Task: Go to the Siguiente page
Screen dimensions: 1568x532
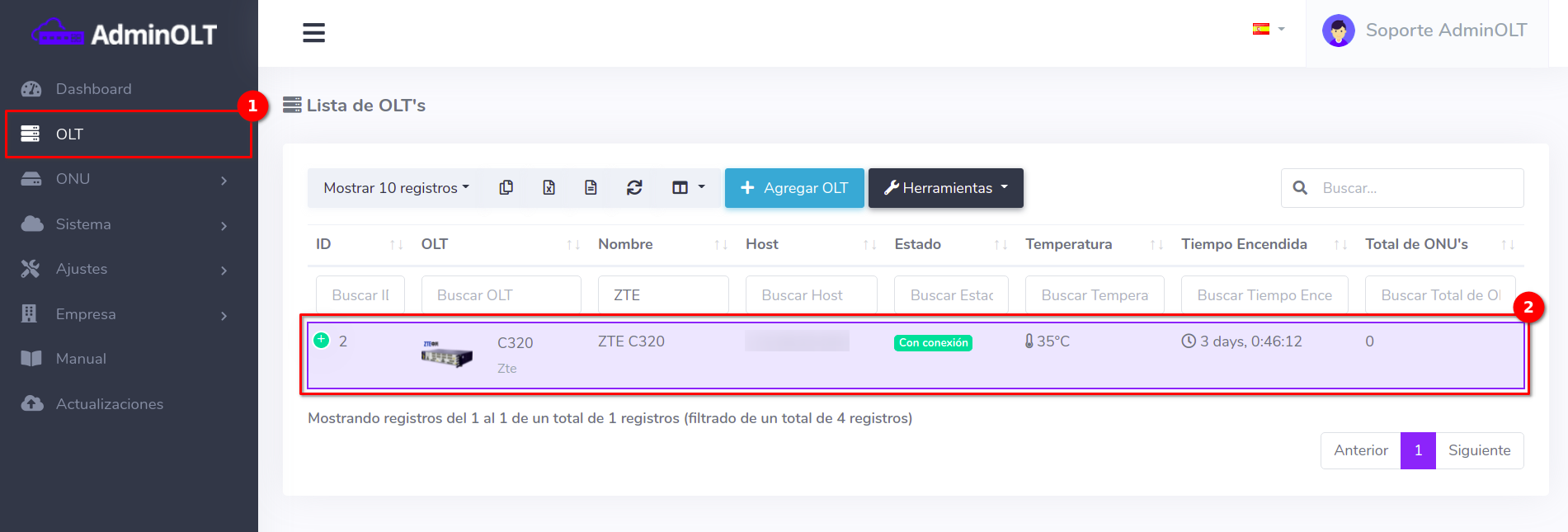Action: [x=1479, y=450]
